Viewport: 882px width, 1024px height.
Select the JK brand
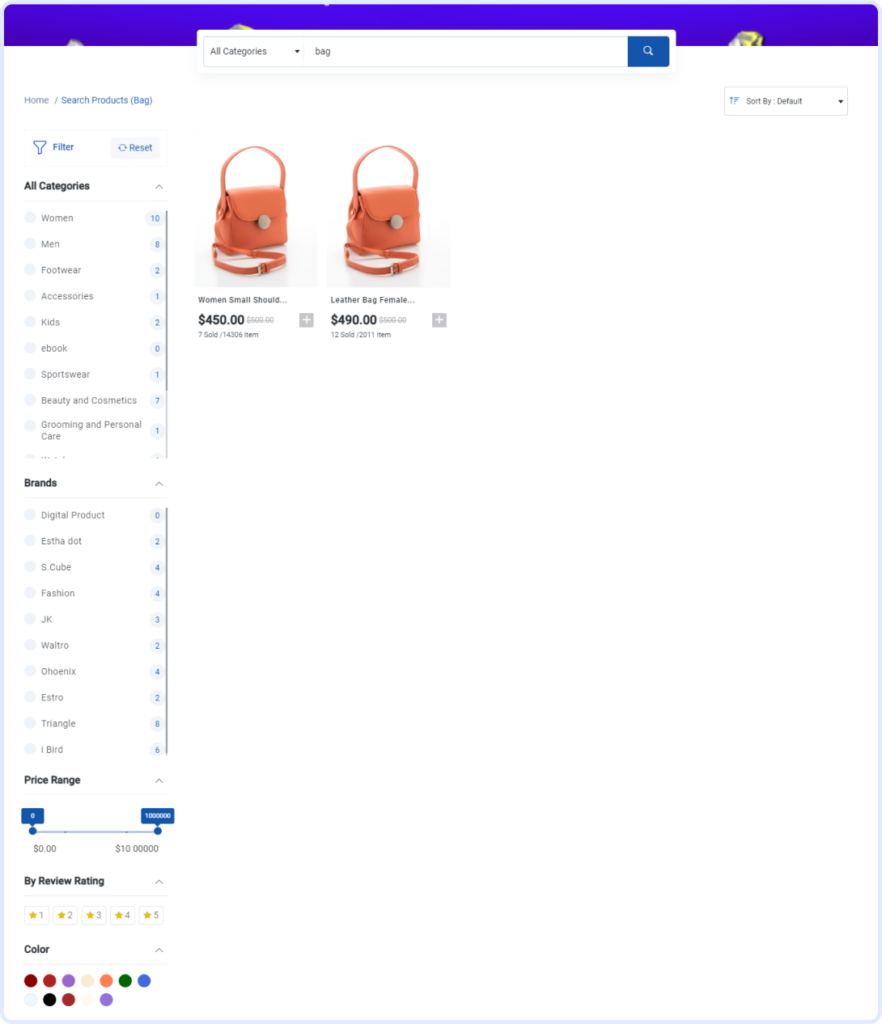(x=30, y=619)
